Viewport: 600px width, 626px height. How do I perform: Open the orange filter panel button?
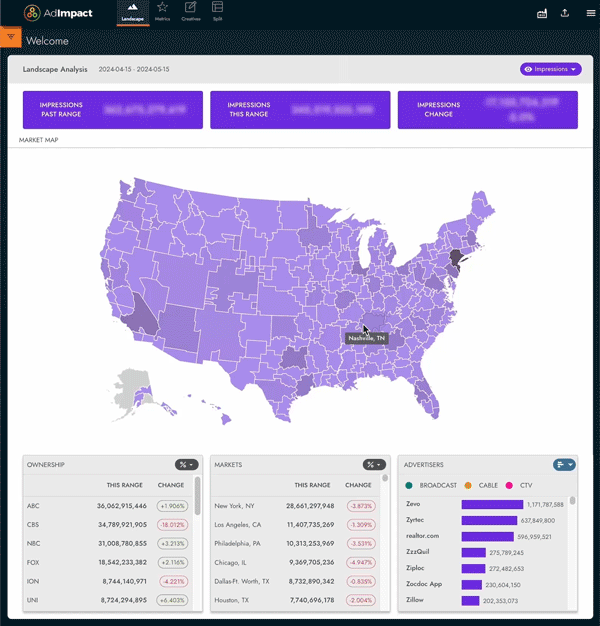click(x=11, y=37)
